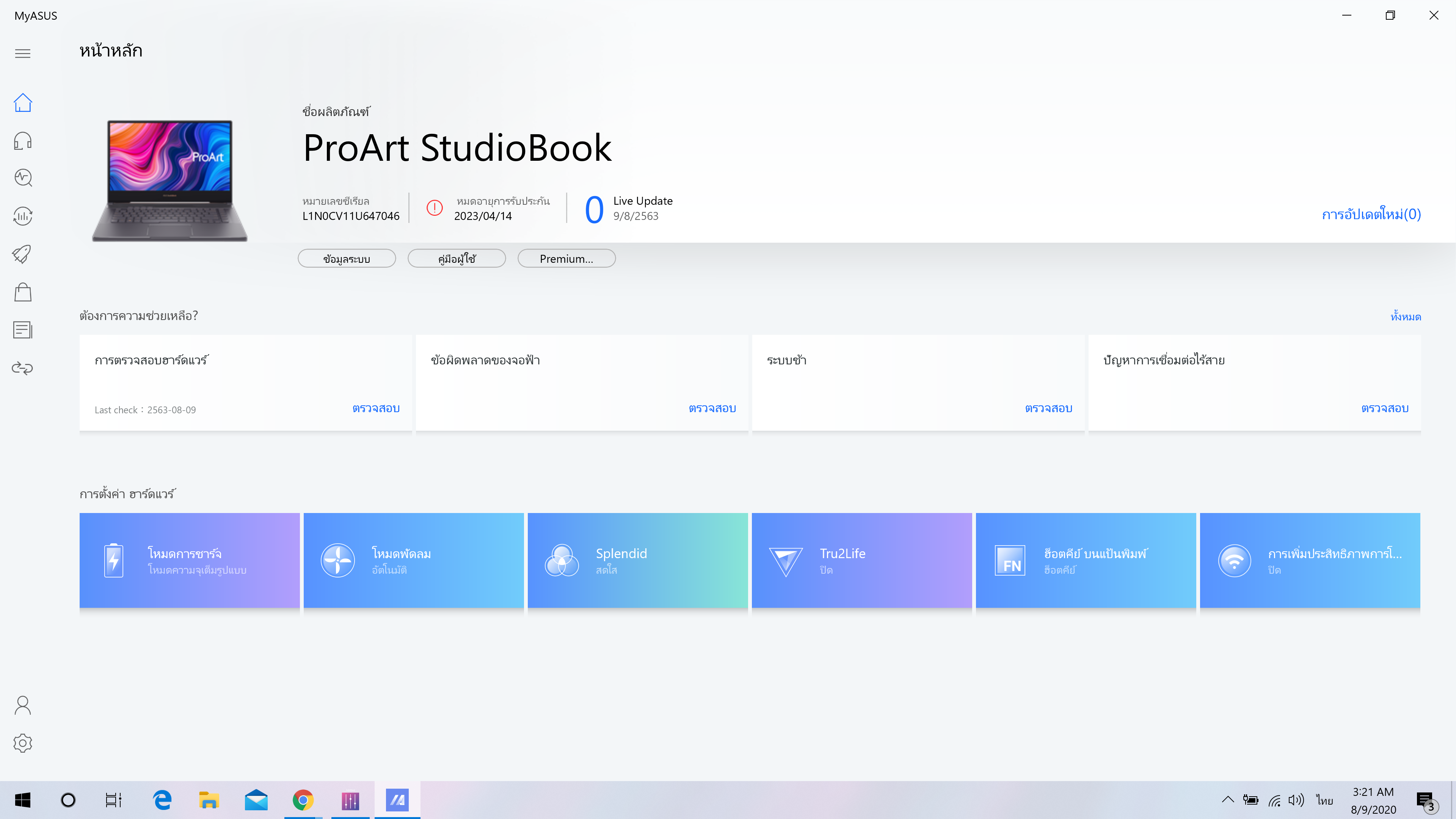Open MyASUS settings gear icon
This screenshot has width=1456, height=819.
[x=23, y=743]
